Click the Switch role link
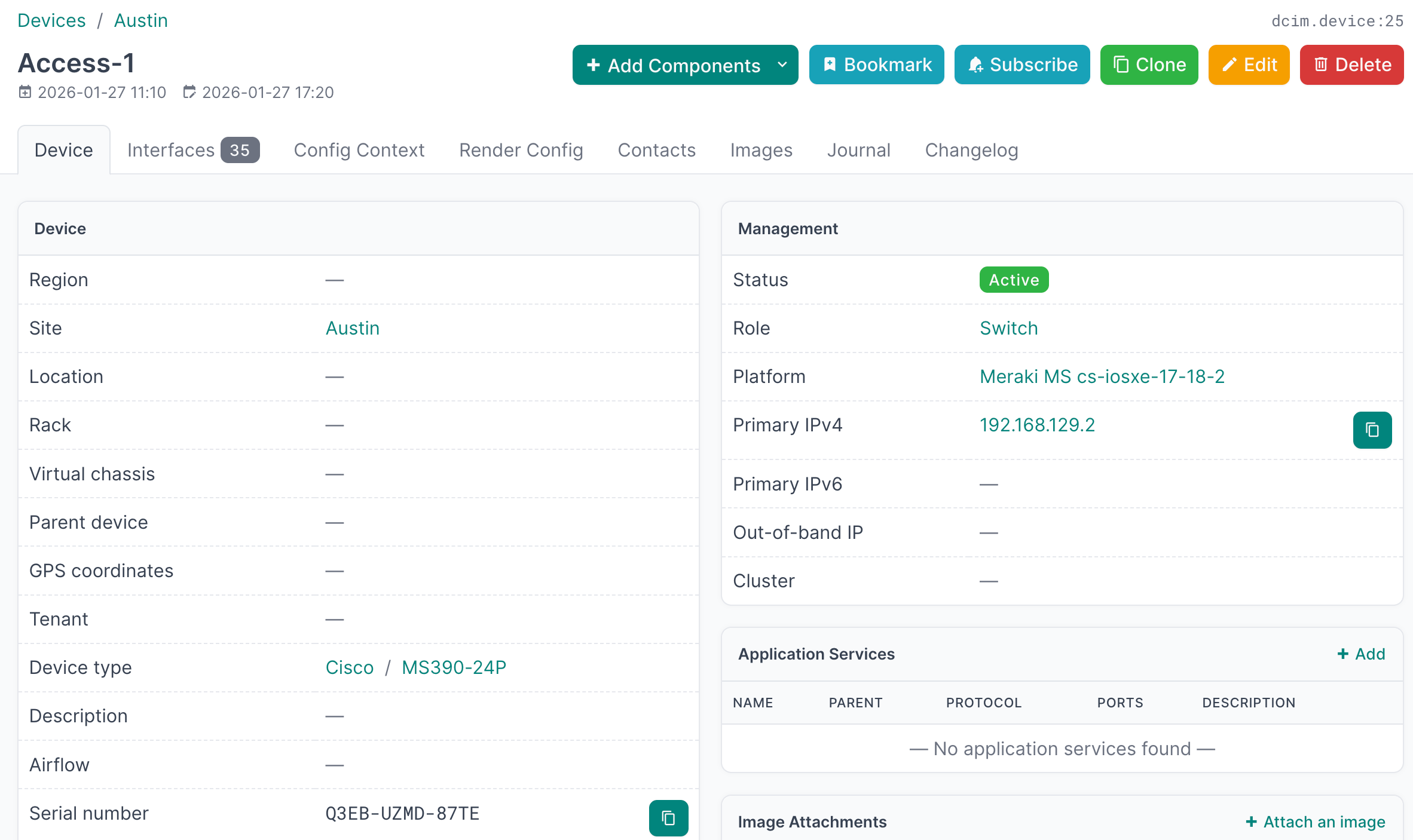Image resolution: width=1413 pixels, height=840 pixels. tap(1008, 328)
